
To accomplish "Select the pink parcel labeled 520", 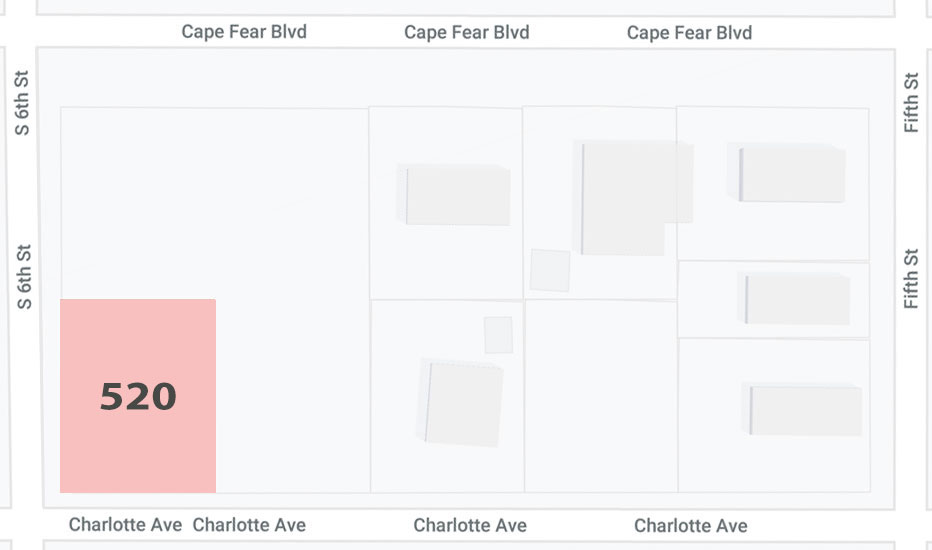I will pyautogui.click(x=138, y=396).
